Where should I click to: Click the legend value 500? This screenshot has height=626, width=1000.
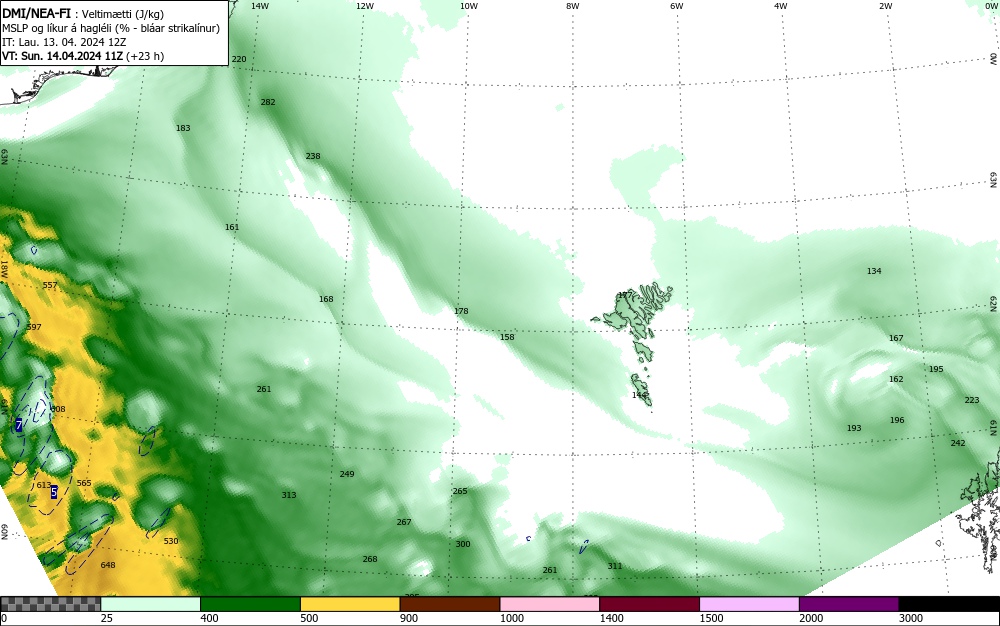pyautogui.click(x=309, y=618)
